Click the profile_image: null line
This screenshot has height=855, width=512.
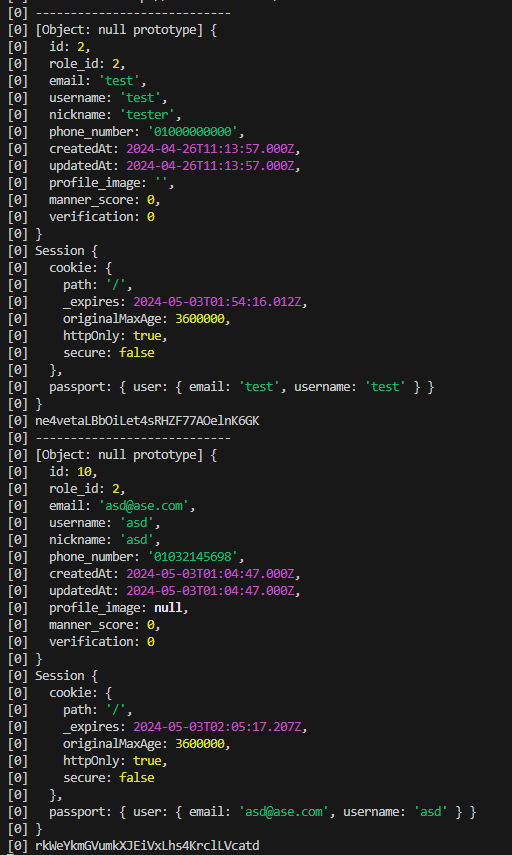pos(119,608)
